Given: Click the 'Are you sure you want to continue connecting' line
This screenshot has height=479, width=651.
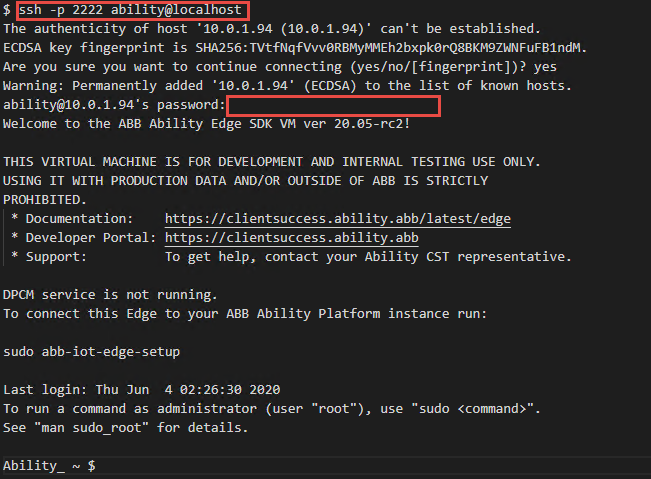Looking at the screenshot, I should pyautogui.click(x=280, y=67).
